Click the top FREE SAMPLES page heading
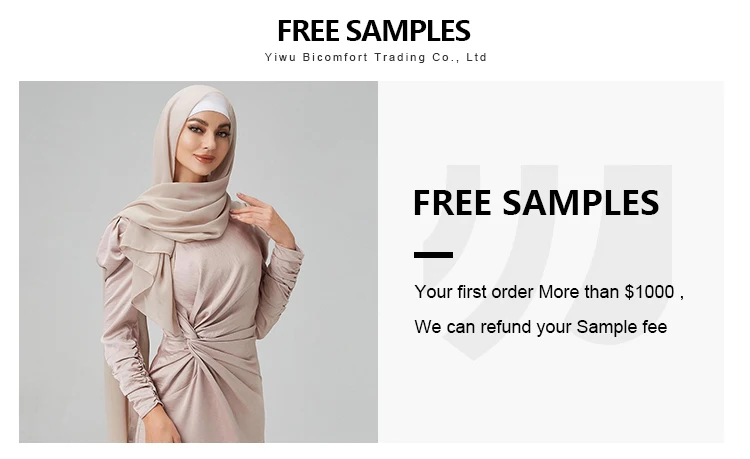This screenshot has width=750, height=459. (x=374, y=31)
